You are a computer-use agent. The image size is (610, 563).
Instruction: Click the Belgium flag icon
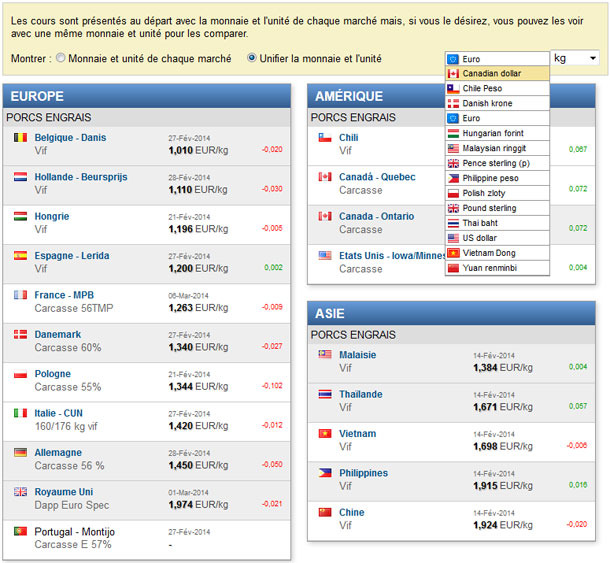coord(20,137)
